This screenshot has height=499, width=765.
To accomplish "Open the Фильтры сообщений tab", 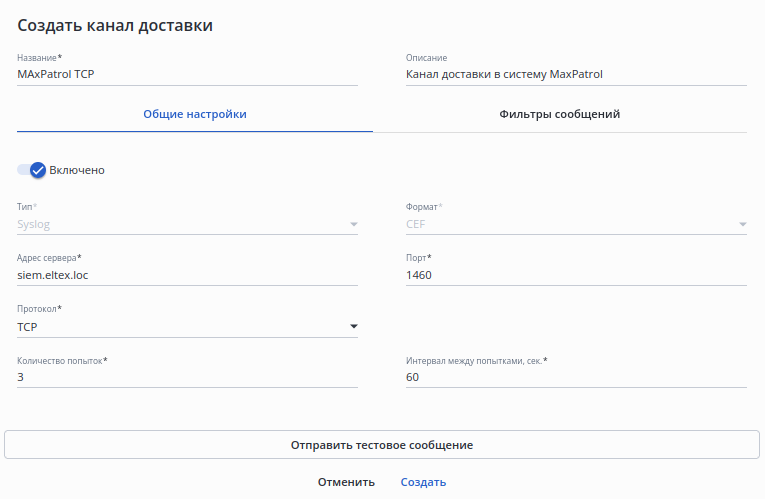I will pyautogui.click(x=560, y=114).
